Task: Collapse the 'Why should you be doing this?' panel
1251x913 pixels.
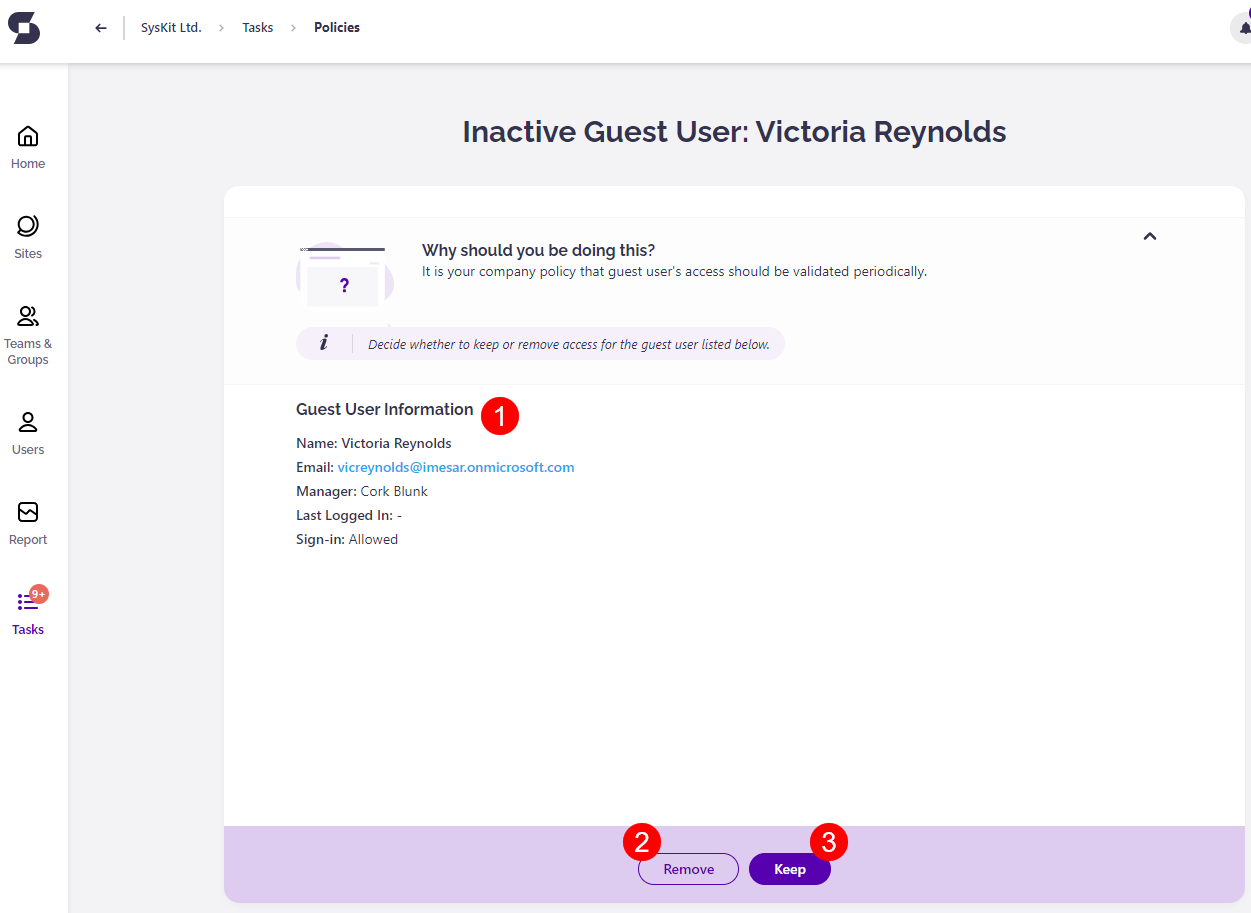Action: coord(1150,236)
